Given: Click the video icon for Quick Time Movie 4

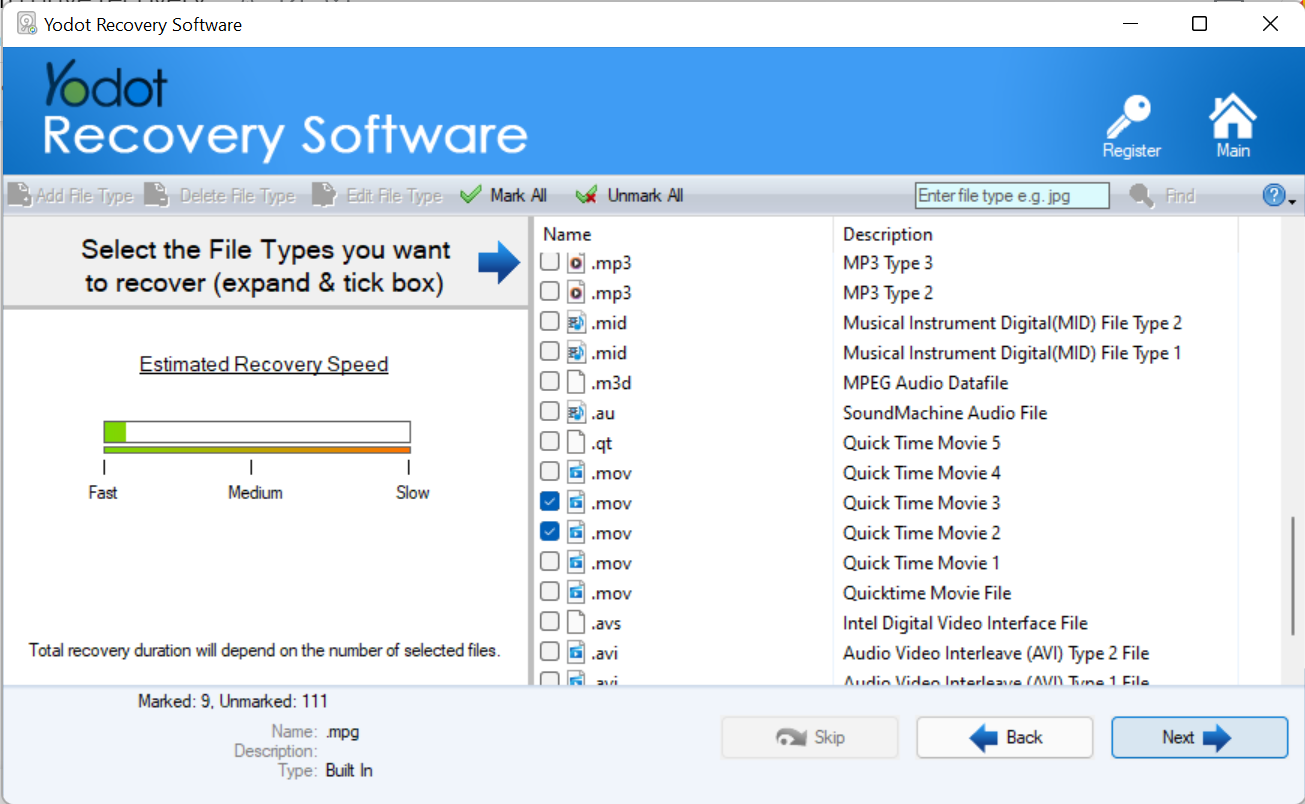Looking at the screenshot, I should tap(575, 473).
